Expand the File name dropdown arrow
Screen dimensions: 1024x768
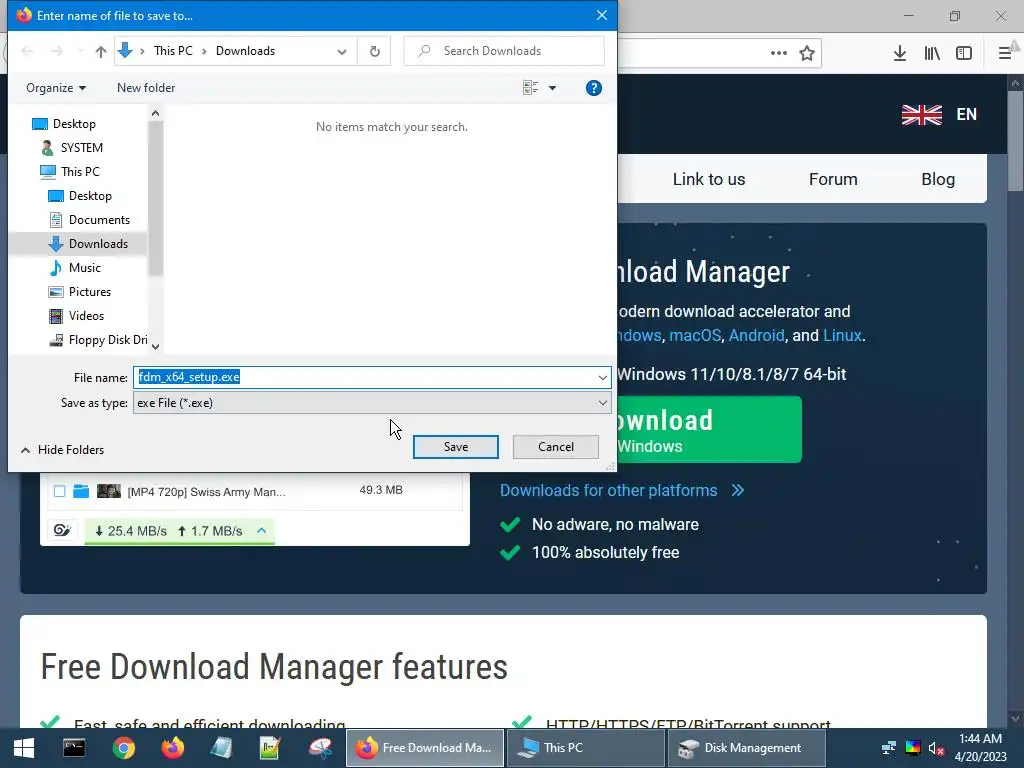tap(602, 377)
